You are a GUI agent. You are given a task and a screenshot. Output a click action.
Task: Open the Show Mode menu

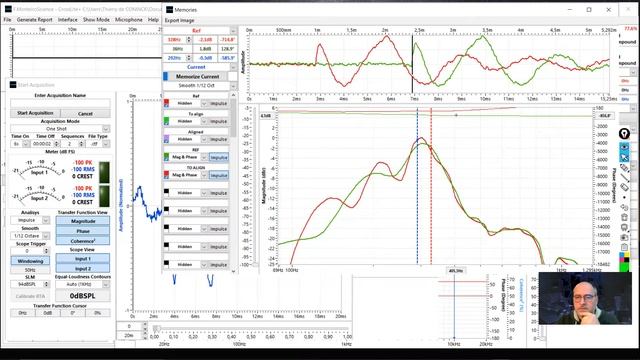pos(96,20)
